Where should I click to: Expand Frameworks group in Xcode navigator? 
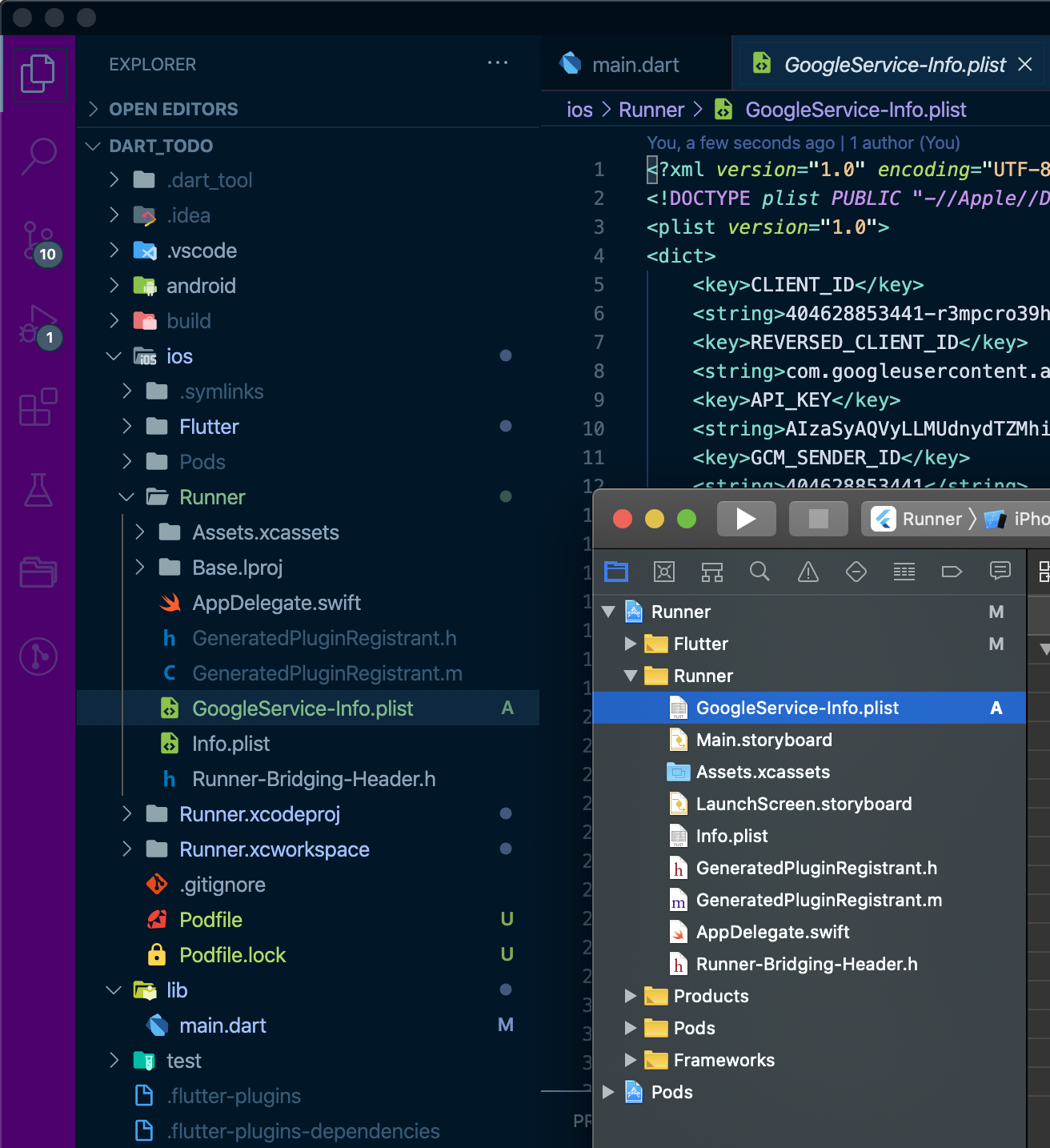[x=631, y=1060]
